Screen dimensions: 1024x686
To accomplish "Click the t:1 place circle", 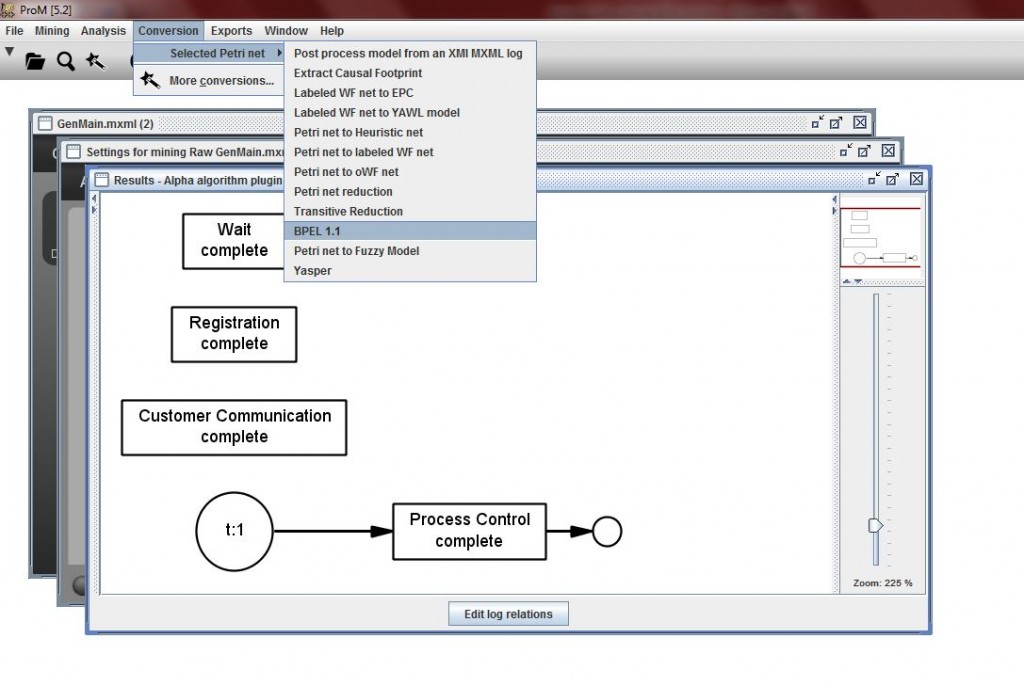I will [234, 531].
